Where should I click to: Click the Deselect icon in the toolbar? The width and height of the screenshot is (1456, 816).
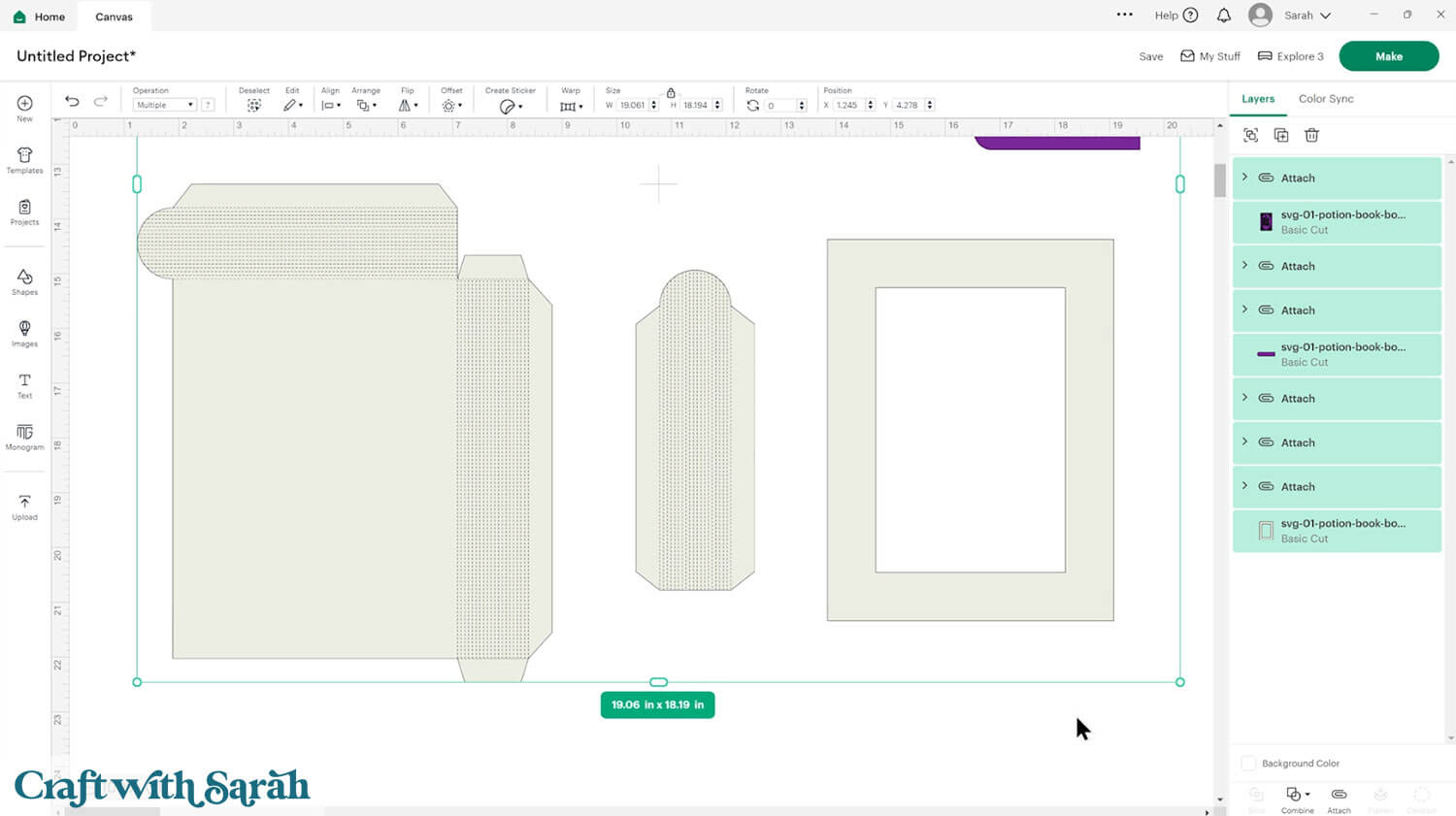(253, 105)
